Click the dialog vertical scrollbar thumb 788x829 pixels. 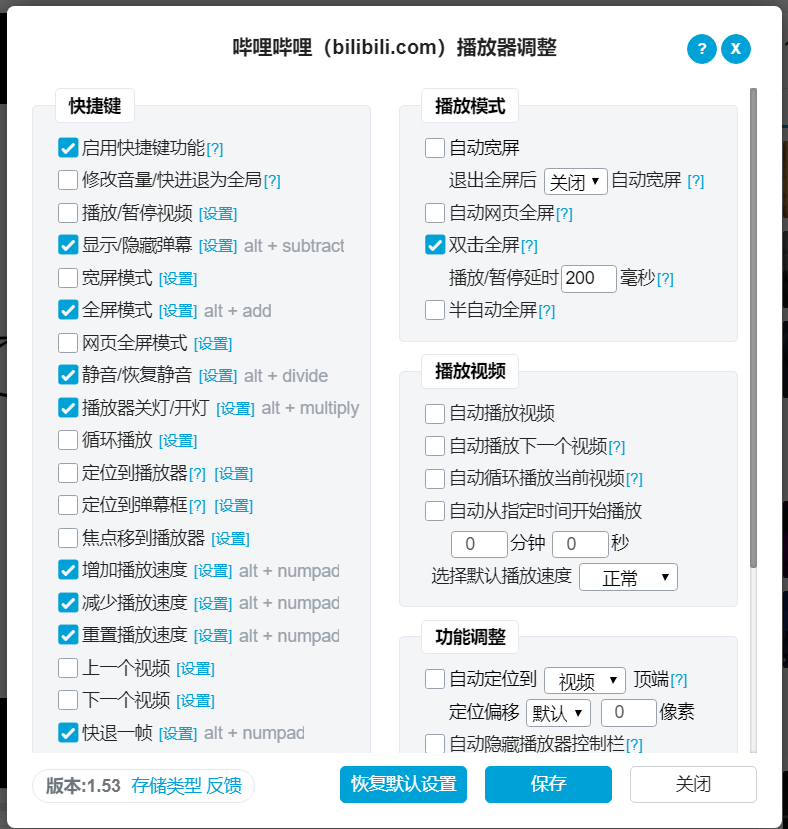pos(753,328)
